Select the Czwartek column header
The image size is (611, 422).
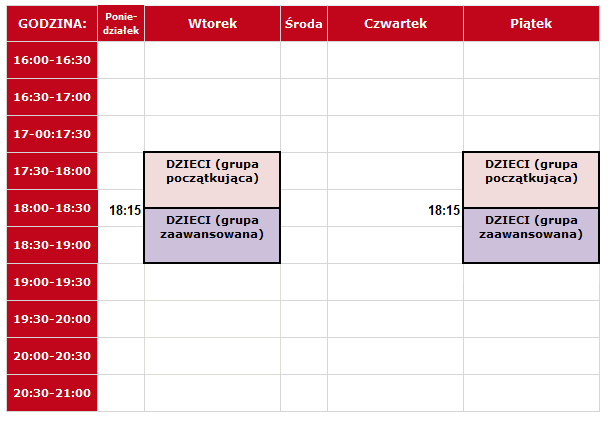point(396,23)
